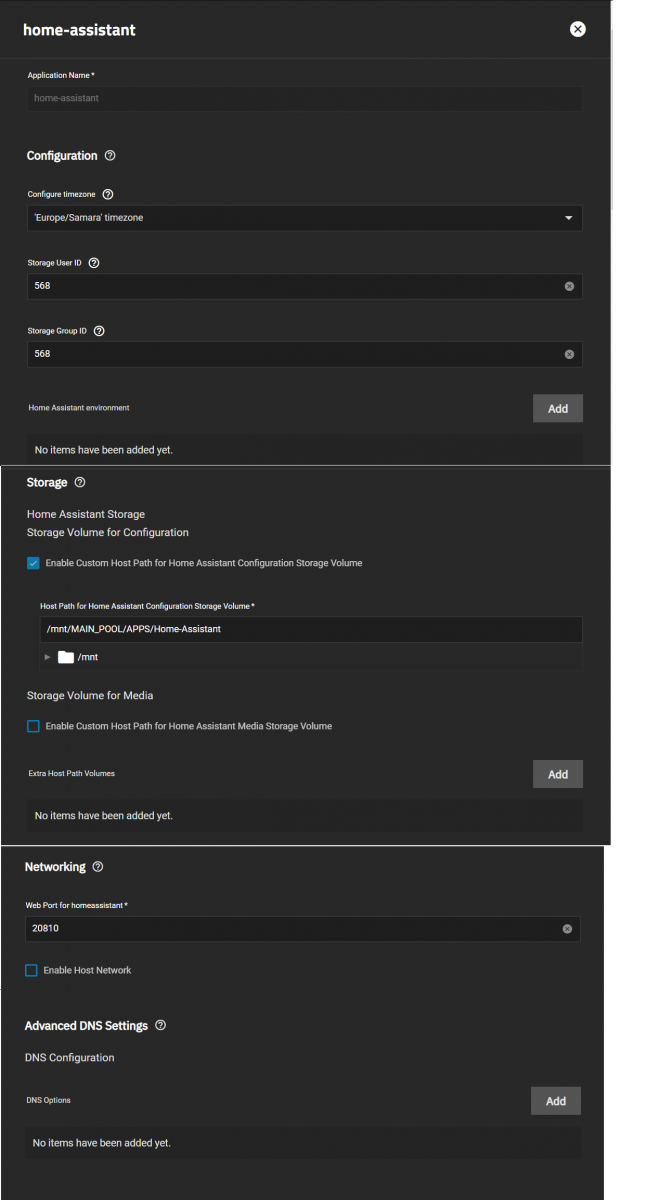Add an Extra Host Path Volume
The width and height of the screenshot is (671, 1200).
click(558, 774)
